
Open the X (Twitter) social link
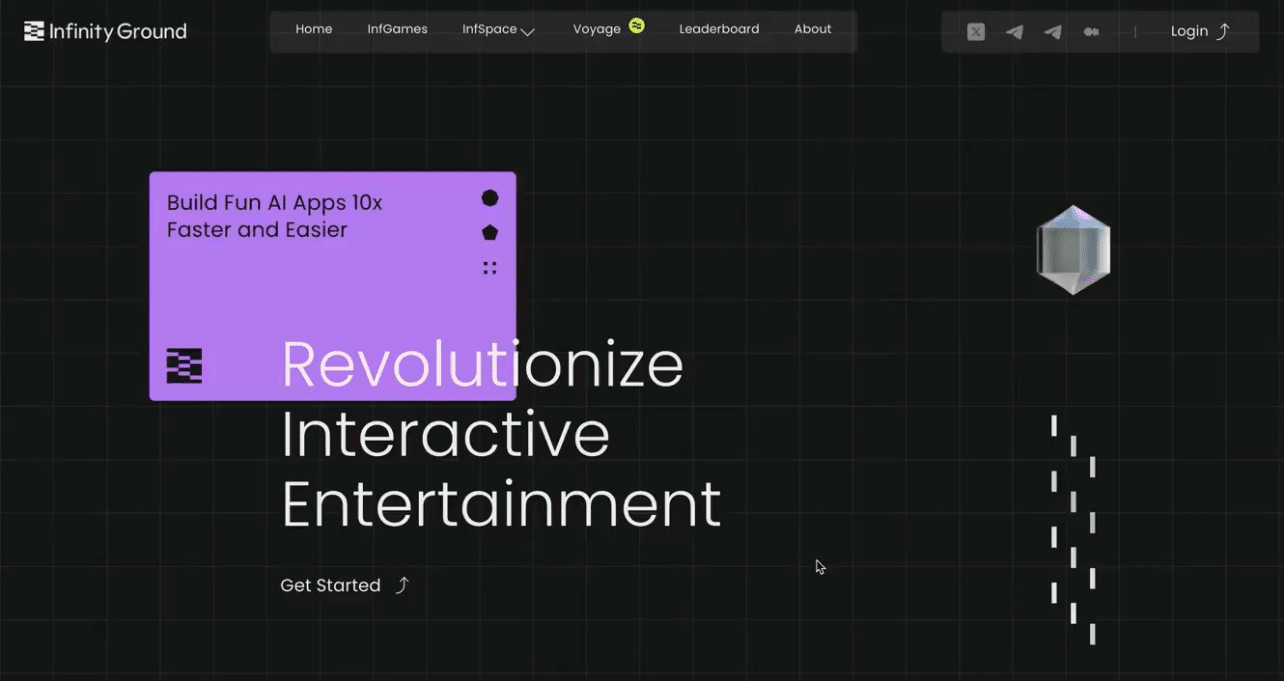point(976,32)
